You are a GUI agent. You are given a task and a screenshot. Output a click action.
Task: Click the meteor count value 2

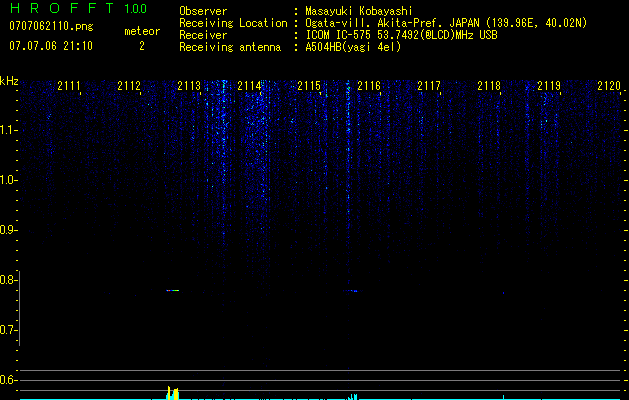142,46
